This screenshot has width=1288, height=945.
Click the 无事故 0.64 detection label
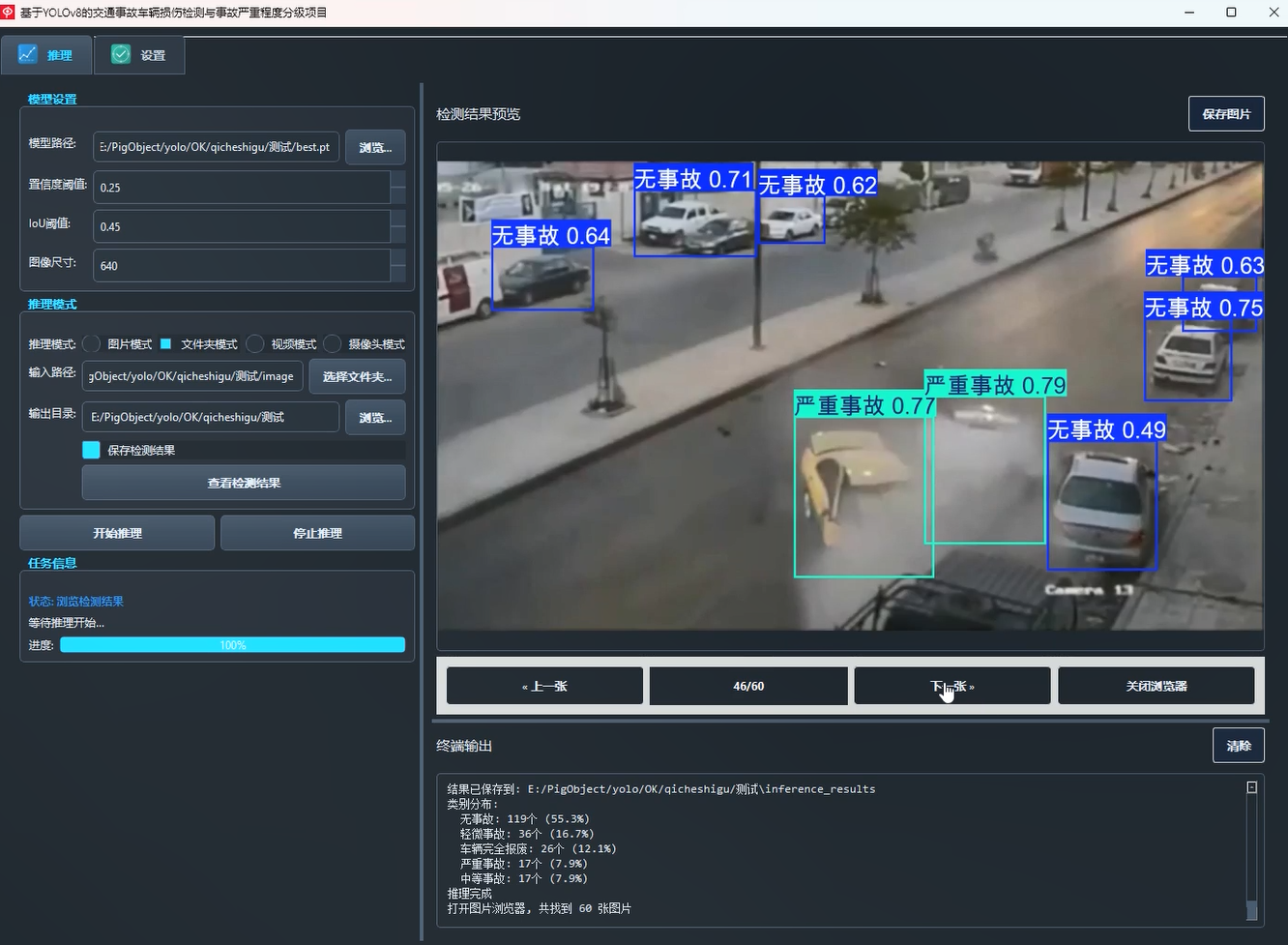click(x=551, y=235)
